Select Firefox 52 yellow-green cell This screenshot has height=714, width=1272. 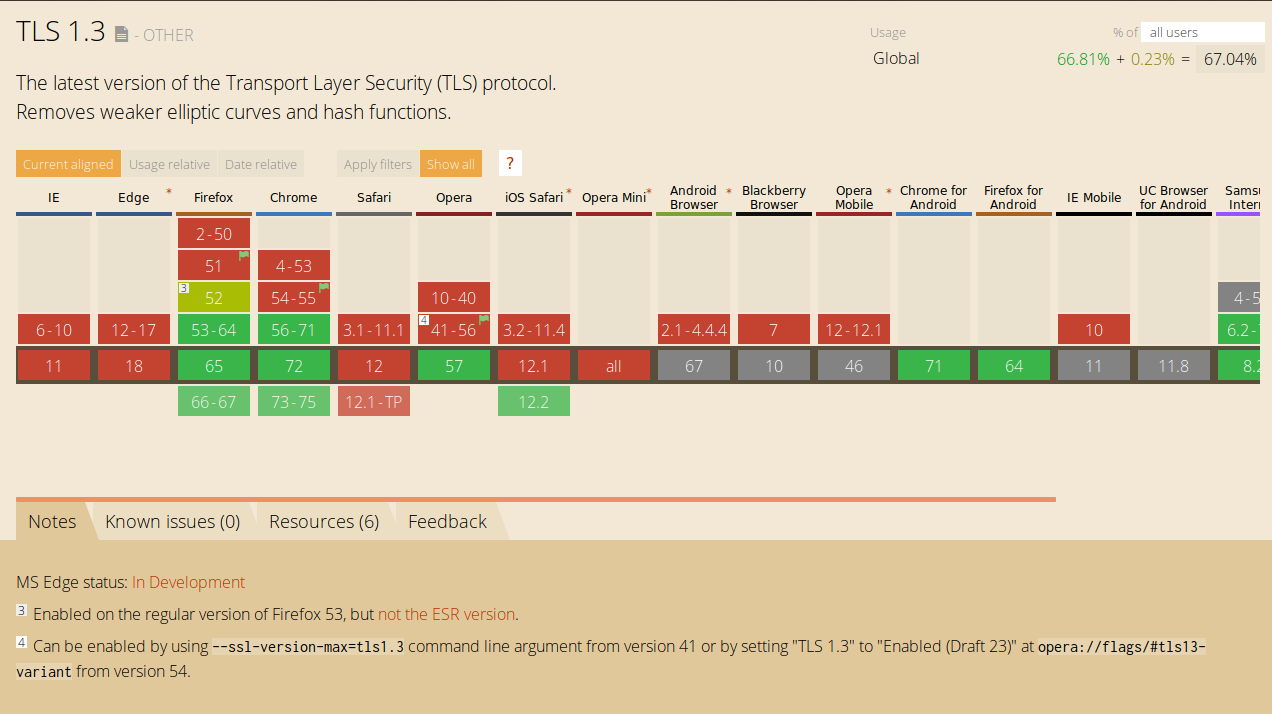pyautogui.click(x=214, y=297)
